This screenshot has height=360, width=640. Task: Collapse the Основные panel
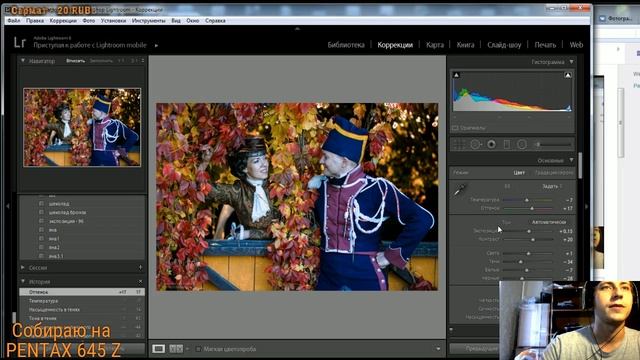coord(571,160)
